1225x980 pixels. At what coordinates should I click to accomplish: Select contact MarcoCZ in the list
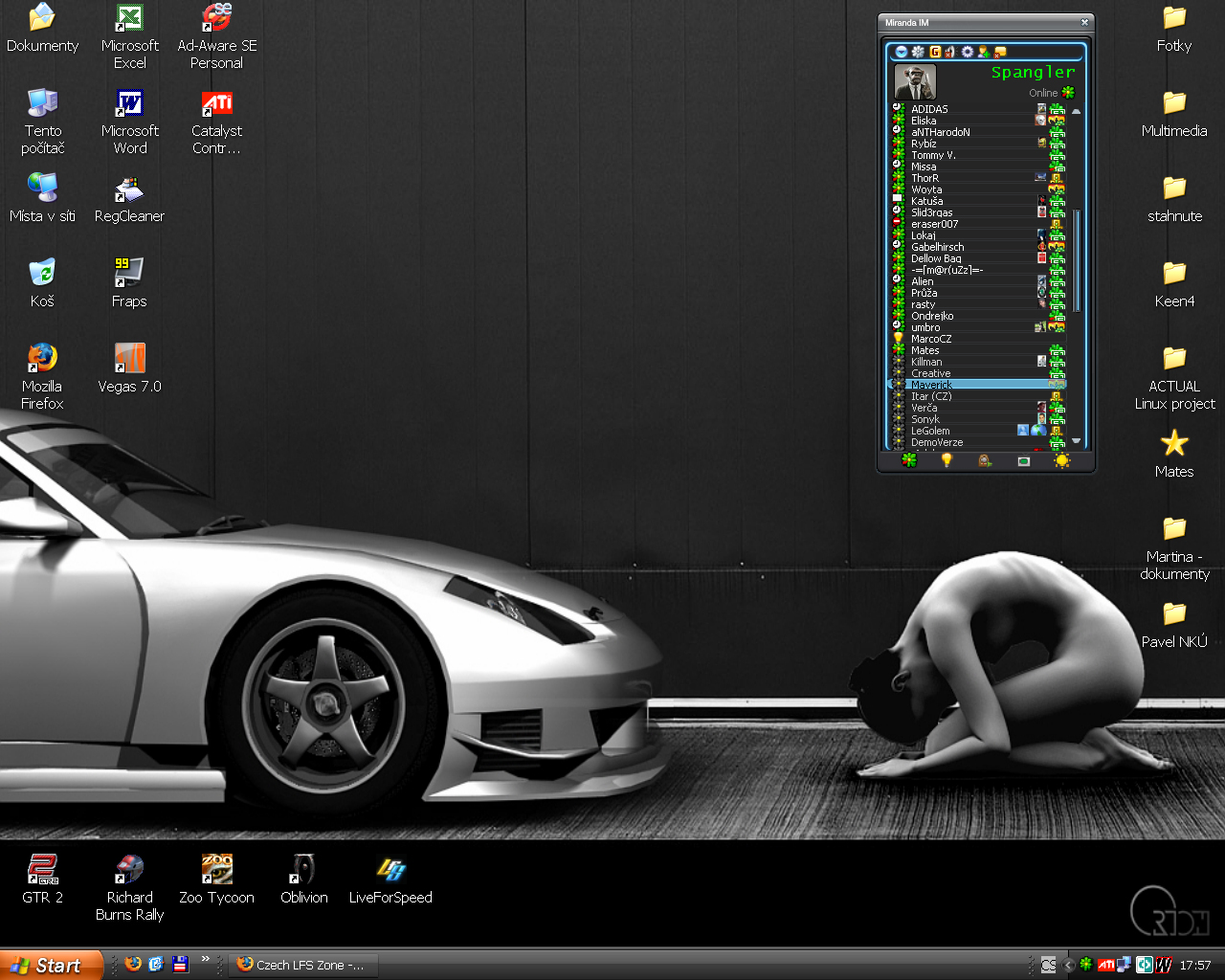[x=979, y=339]
